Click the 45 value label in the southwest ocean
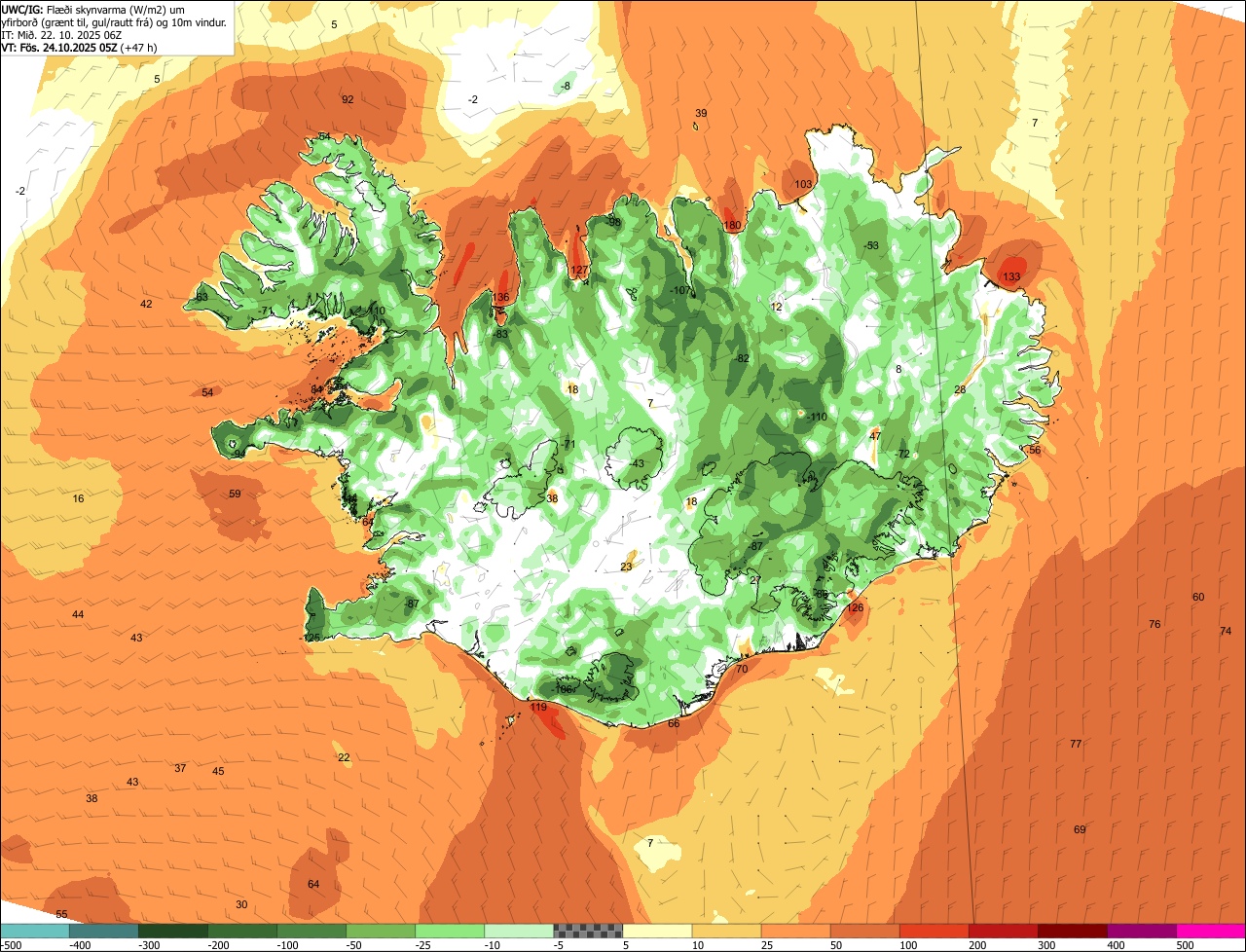Screen dimensions: 1246x952 coord(218,771)
